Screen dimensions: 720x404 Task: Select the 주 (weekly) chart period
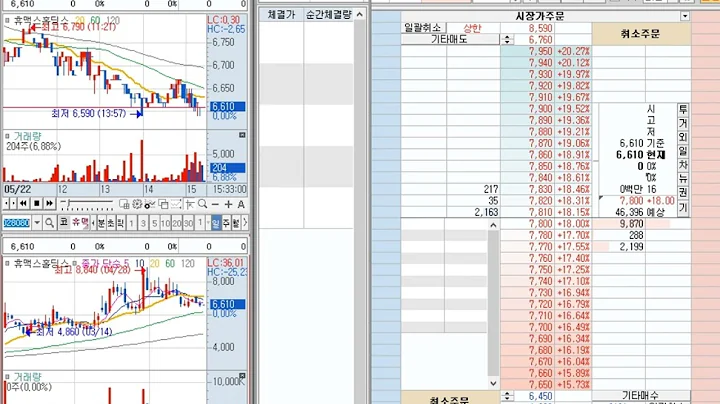tap(226, 223)
